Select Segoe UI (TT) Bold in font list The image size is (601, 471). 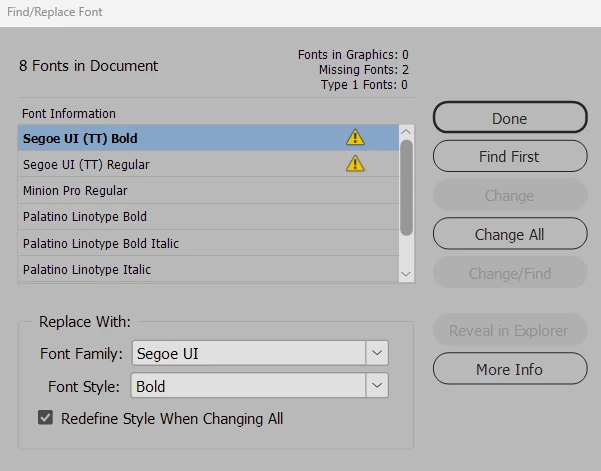tap(208, 138)
